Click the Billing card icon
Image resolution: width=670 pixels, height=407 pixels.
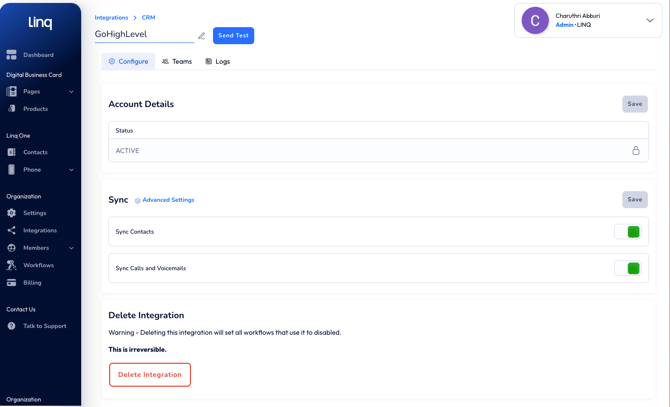click(12, 283)
